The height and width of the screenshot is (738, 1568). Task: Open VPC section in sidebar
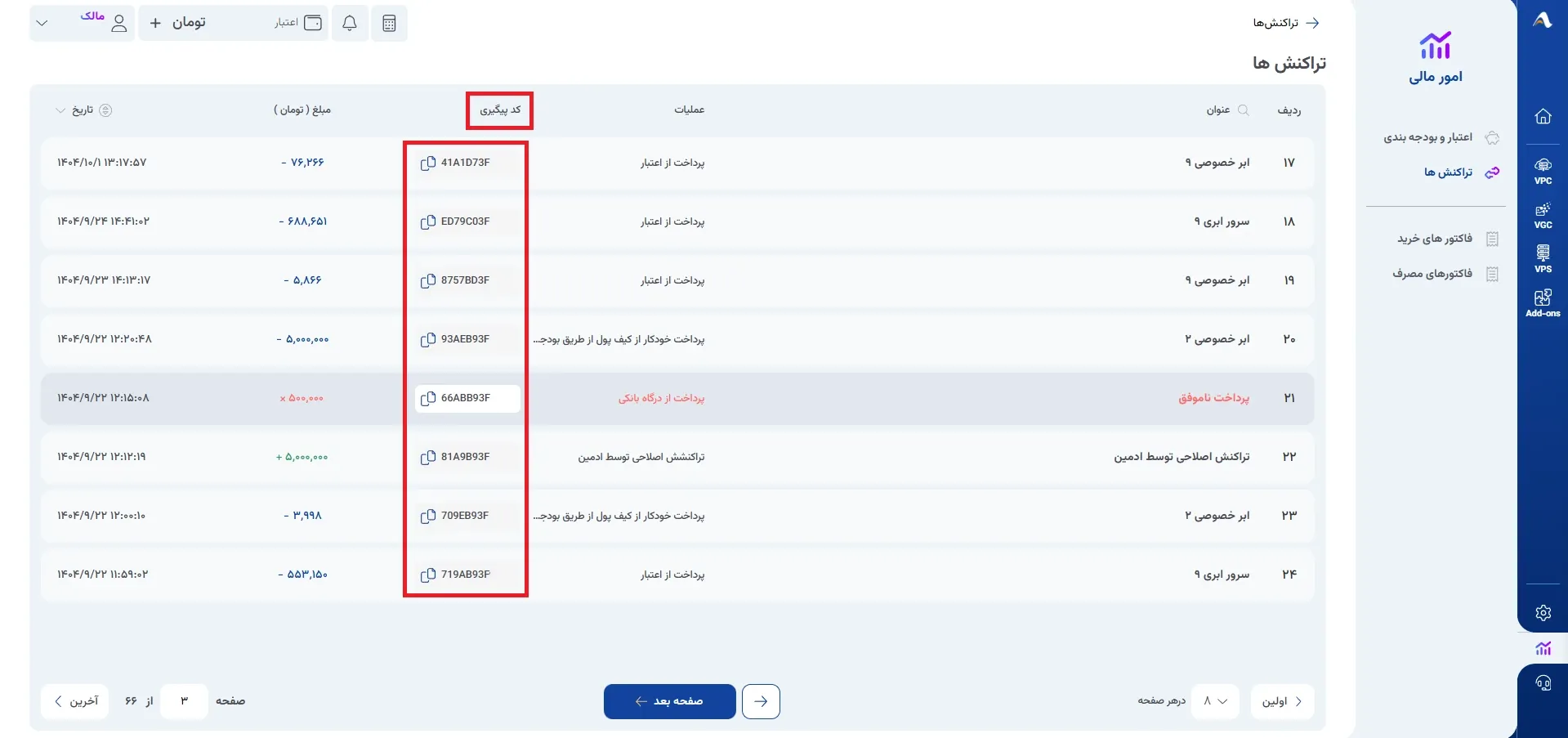pyautogui.click(x=1543, y=172)
